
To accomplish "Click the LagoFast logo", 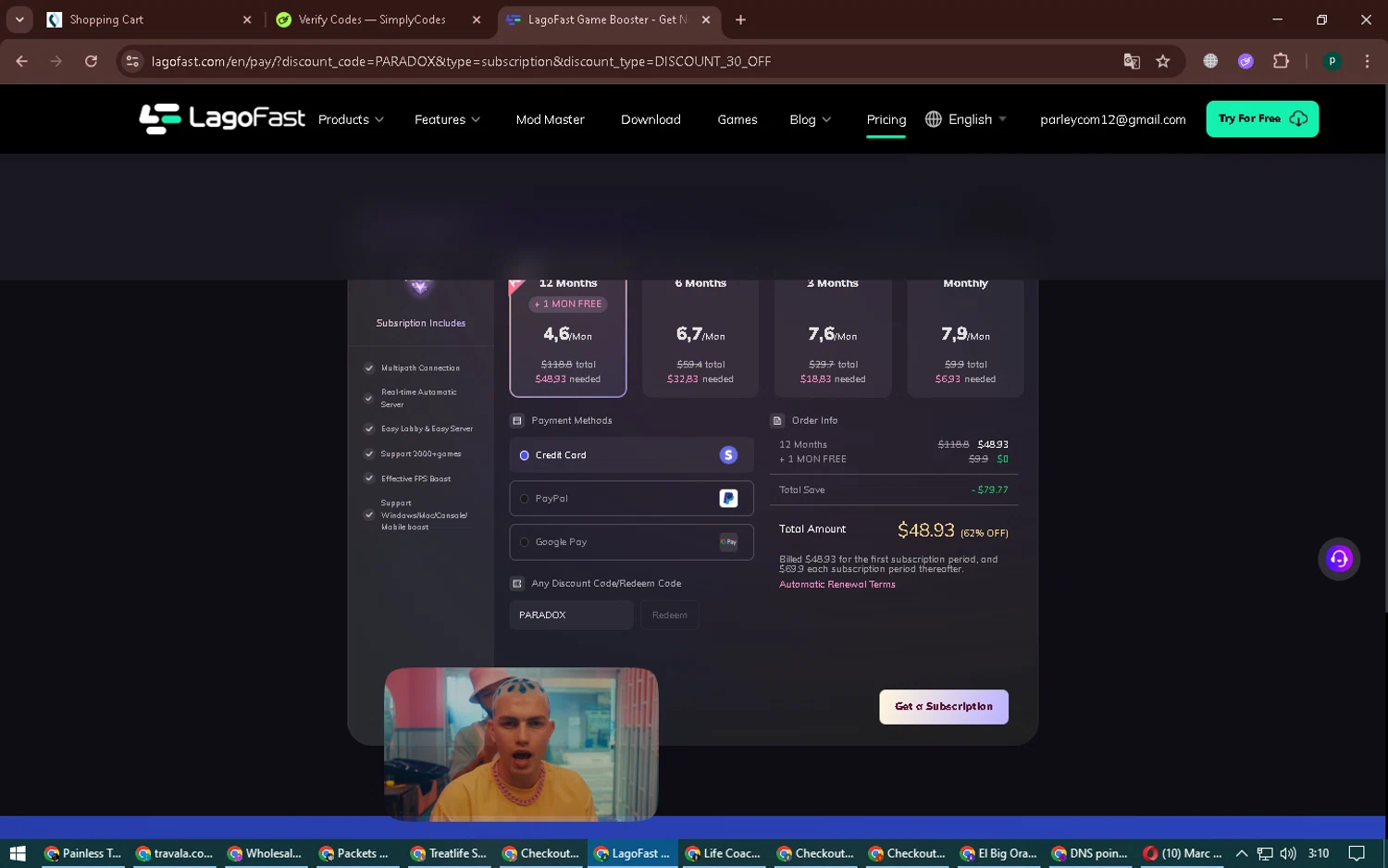I will tap(222, 118).
